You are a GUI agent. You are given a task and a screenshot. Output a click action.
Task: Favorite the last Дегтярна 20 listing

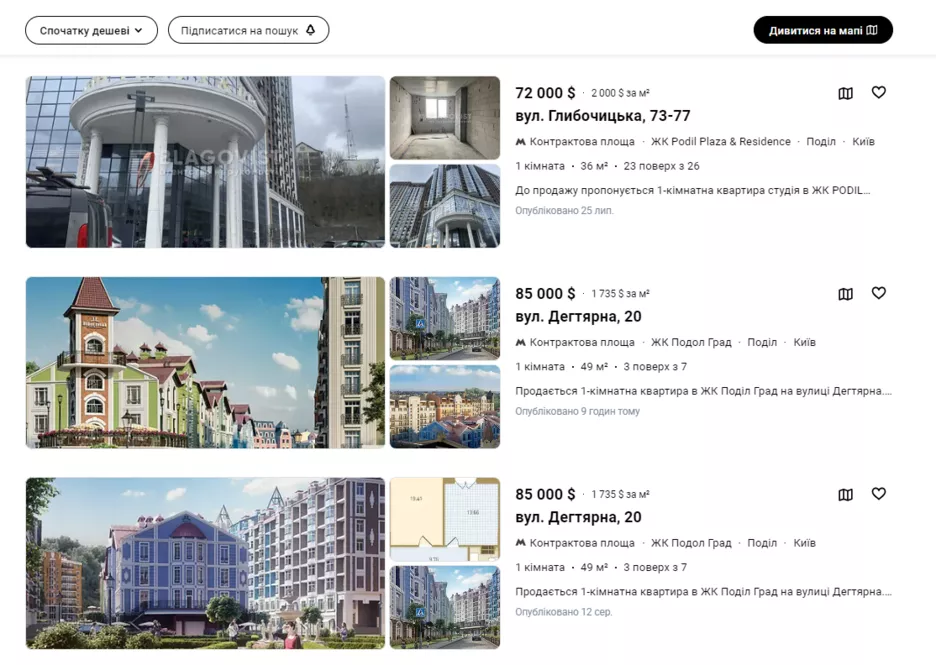878,494
